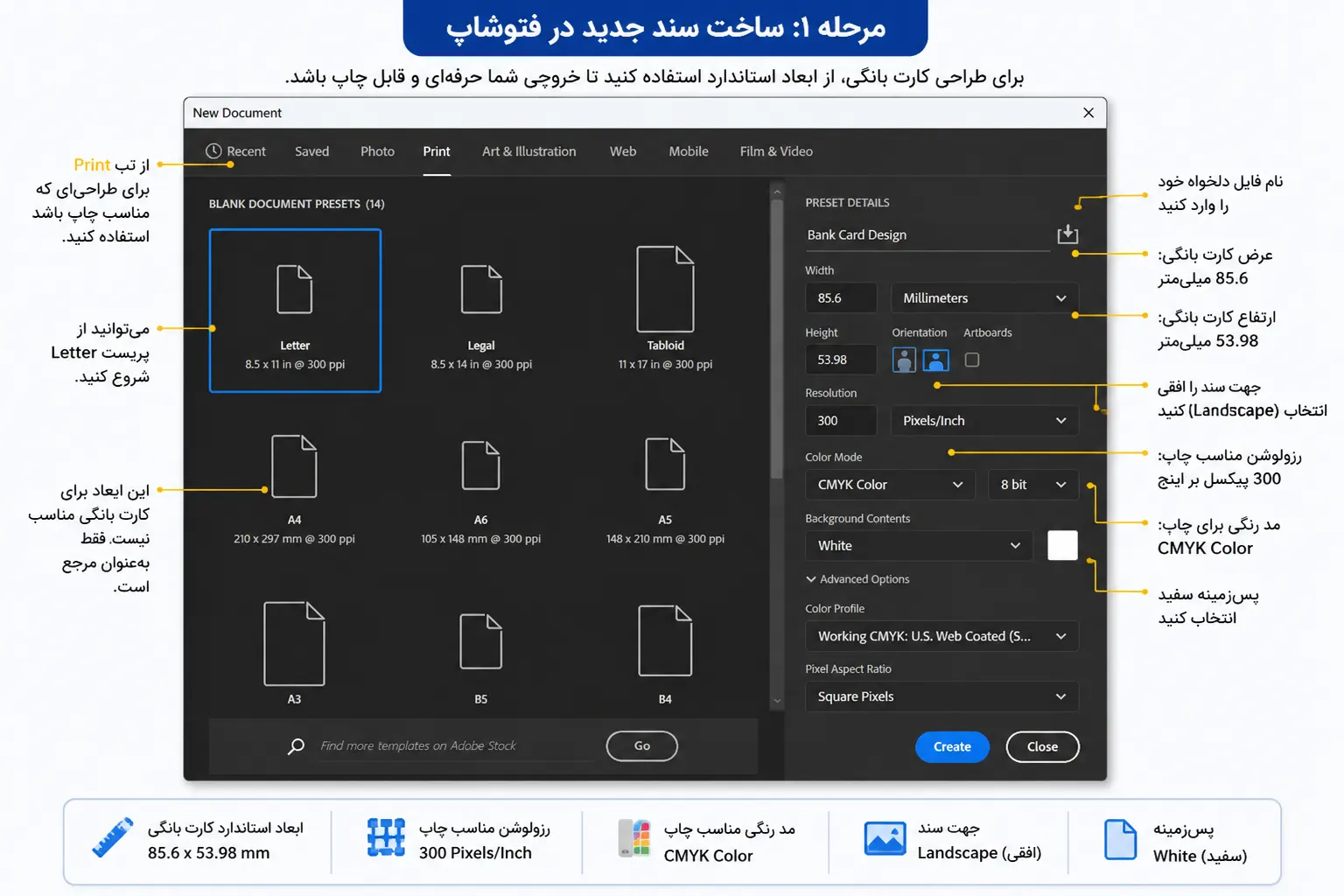Click the '105 x 148 mm @ 300 ppi' text
This screenshot has width=1344, height=896.
tap(481, 539)
